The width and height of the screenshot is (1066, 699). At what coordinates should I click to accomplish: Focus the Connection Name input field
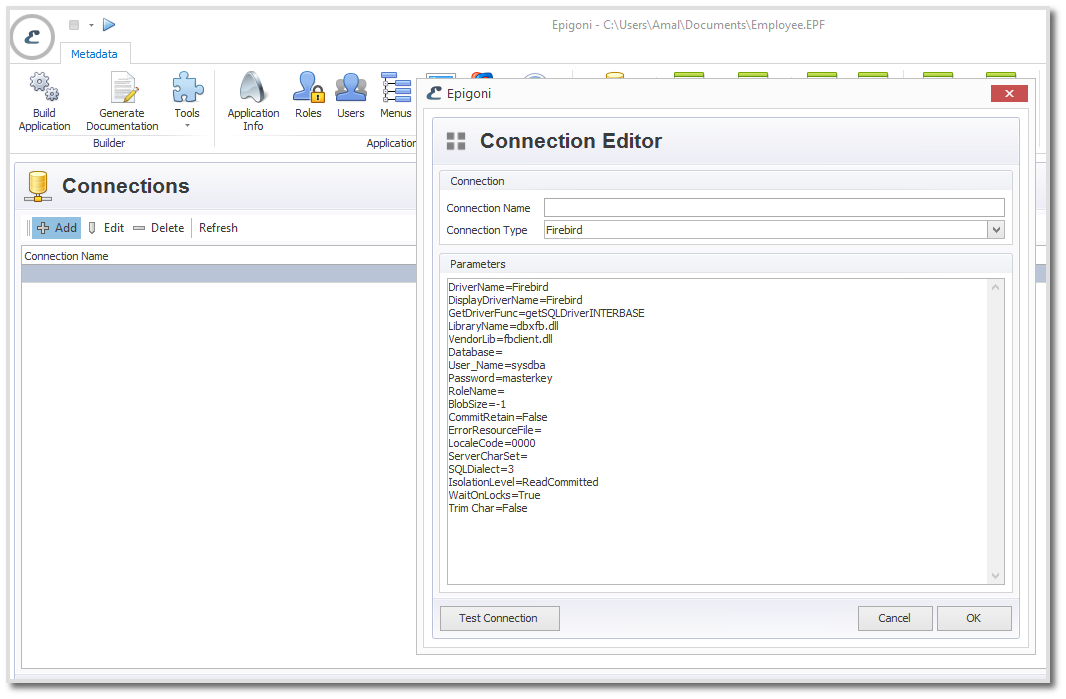(774, 208)
